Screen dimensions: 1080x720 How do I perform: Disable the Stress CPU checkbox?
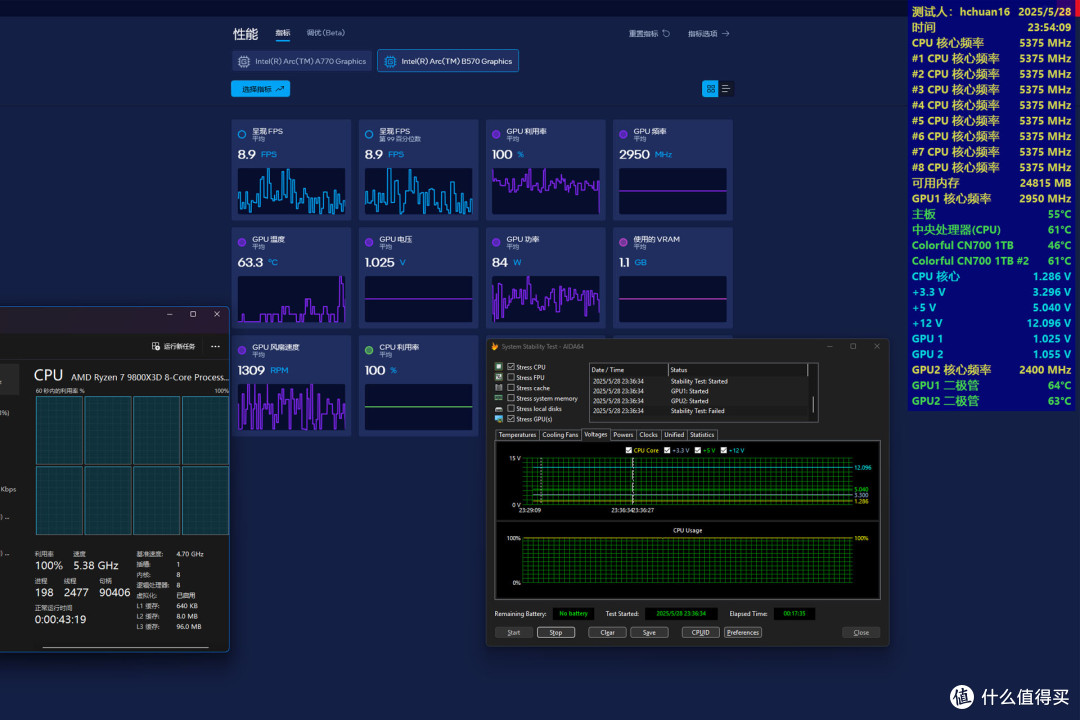pos(511,367)
